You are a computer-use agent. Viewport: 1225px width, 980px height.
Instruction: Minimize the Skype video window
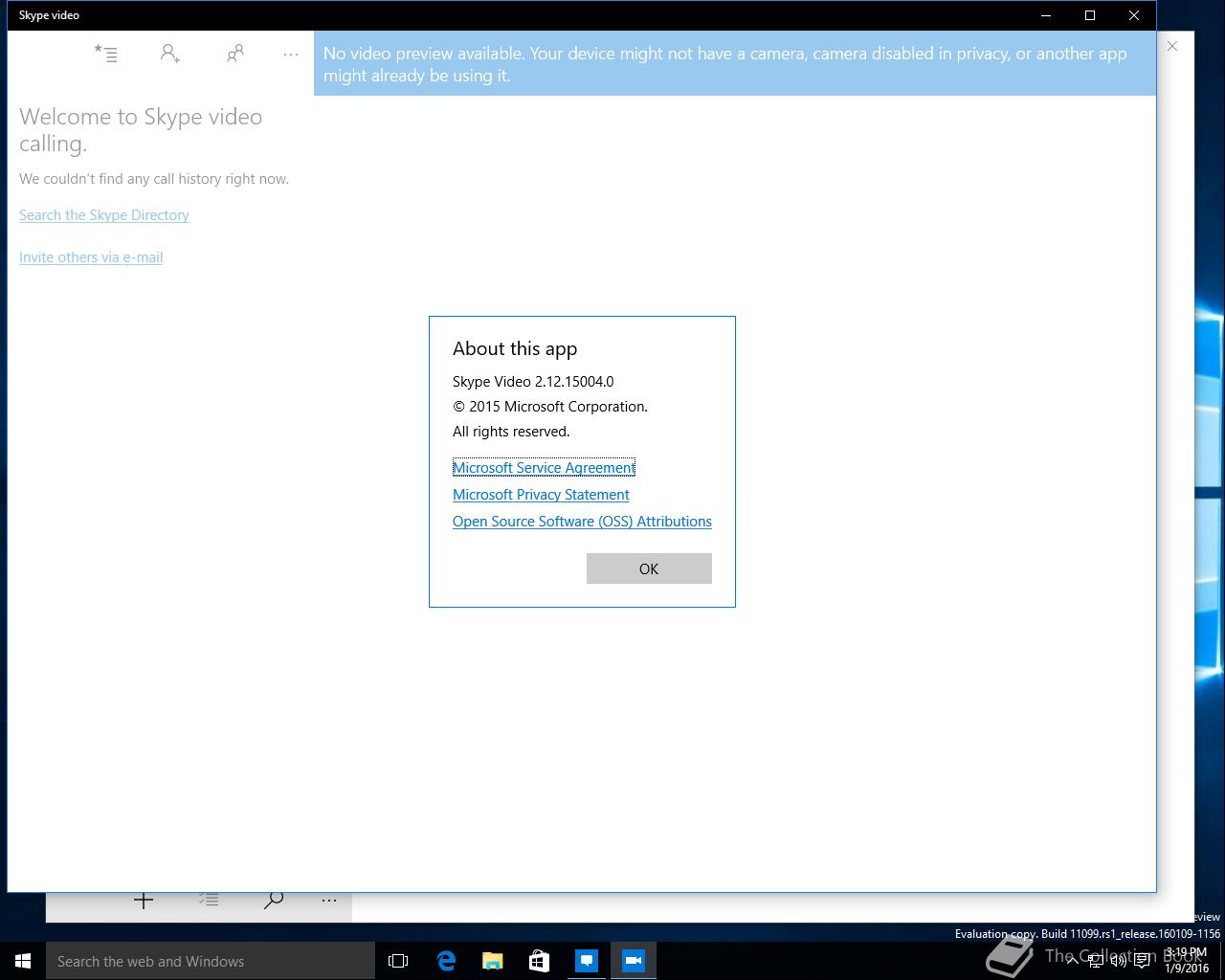[x=1046, y=15]
